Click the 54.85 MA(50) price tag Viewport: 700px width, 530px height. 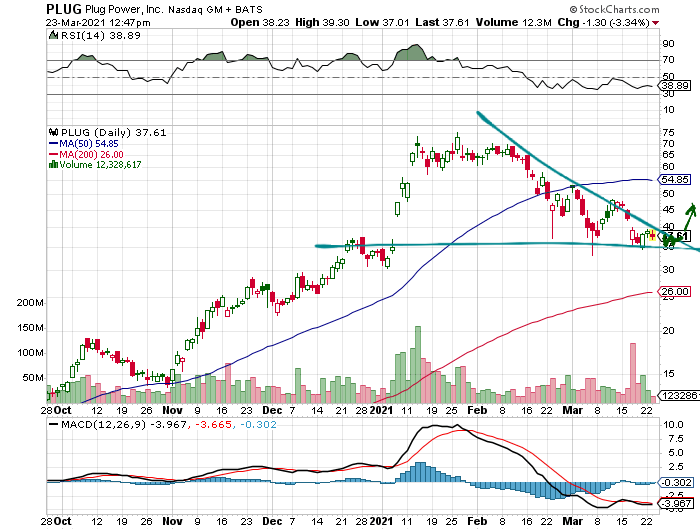675,179
